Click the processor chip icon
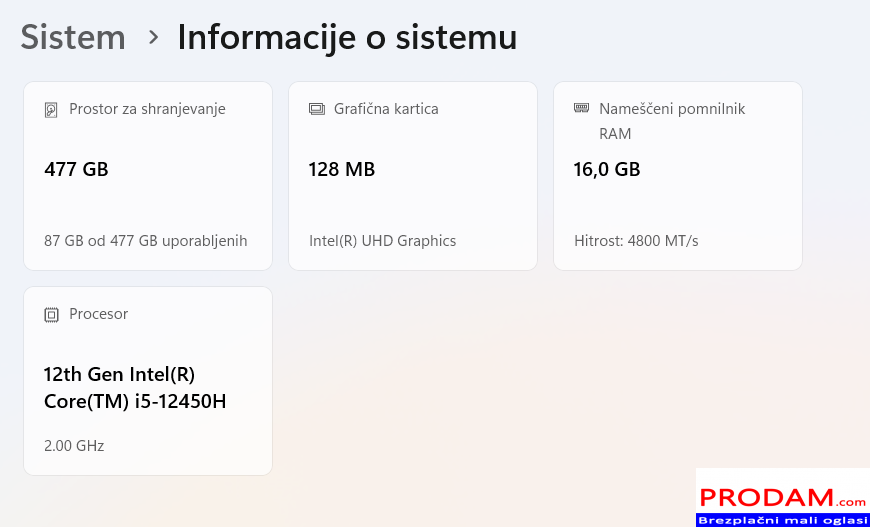 click(52, 315)
